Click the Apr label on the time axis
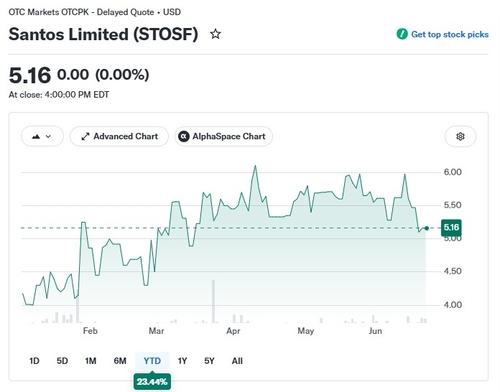The height and width of the screenshot is (392, 500). coord(233,331)
